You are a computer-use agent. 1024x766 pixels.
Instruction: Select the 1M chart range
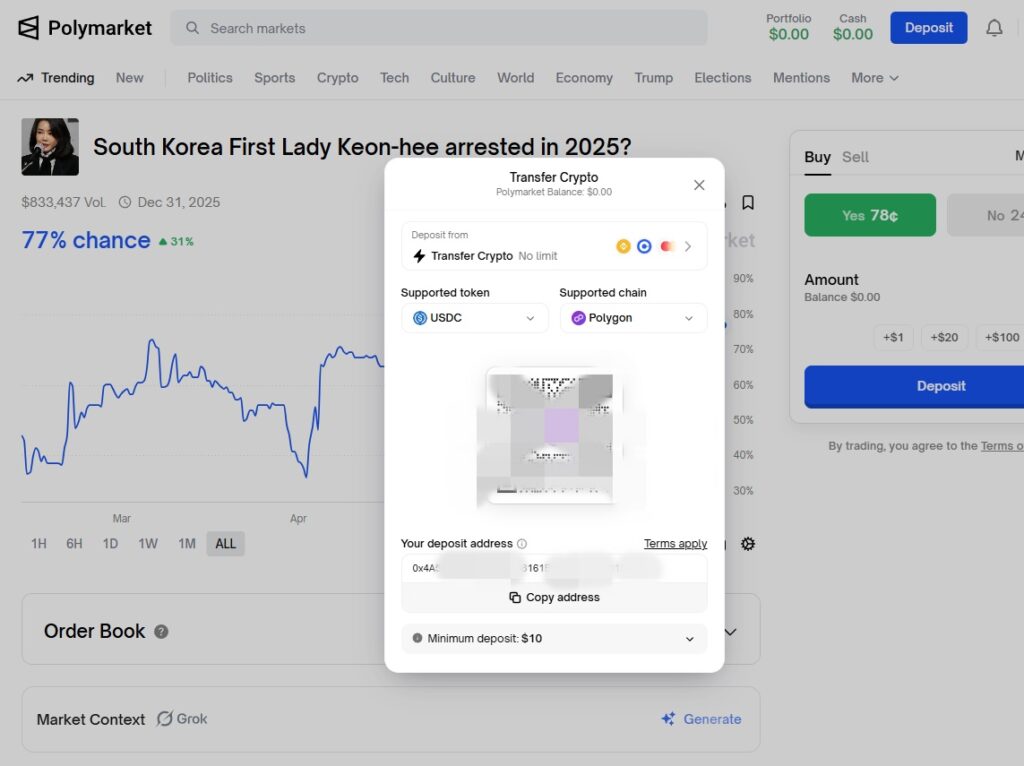(x=187, y=543)
